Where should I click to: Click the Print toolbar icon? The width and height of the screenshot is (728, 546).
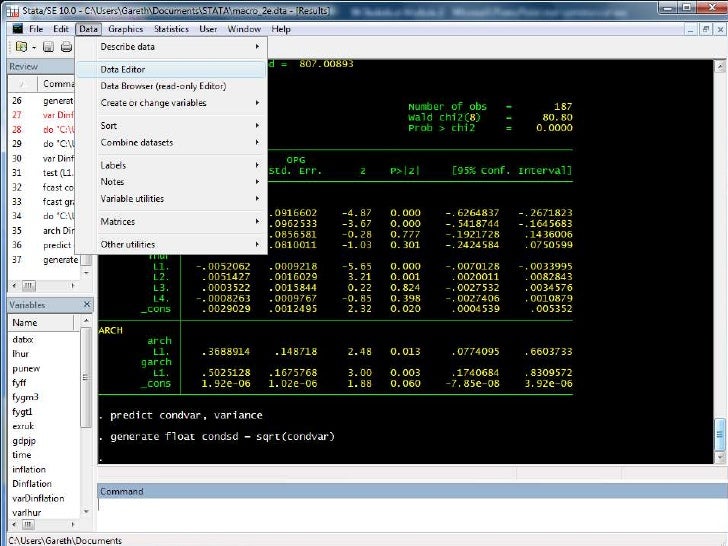point(65,47)
